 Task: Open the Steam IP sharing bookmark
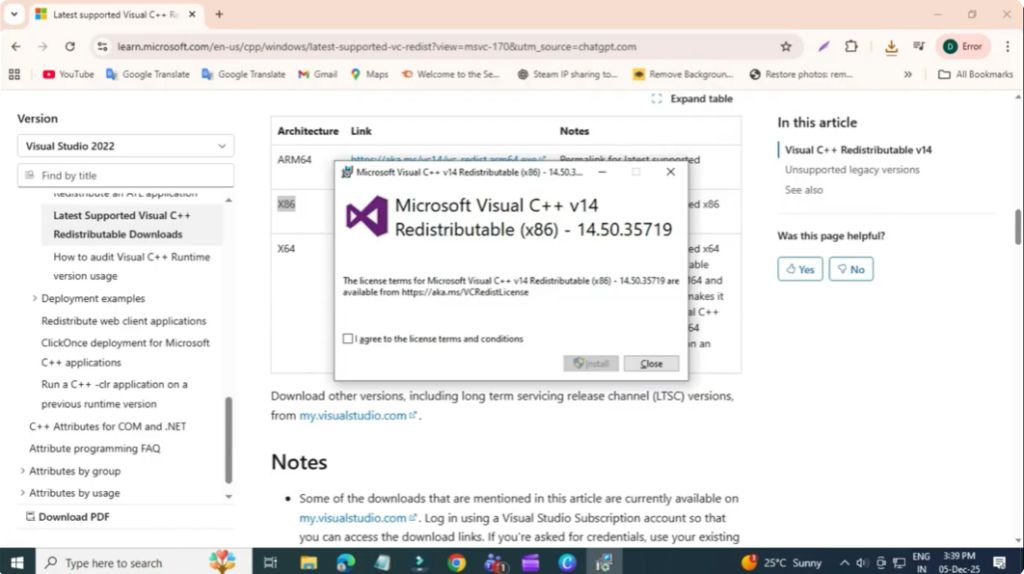567,74
